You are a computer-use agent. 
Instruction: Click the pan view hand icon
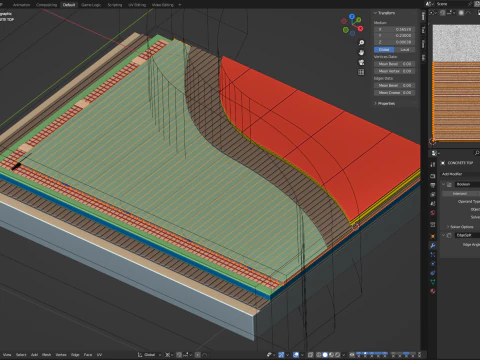pos(361,52)
